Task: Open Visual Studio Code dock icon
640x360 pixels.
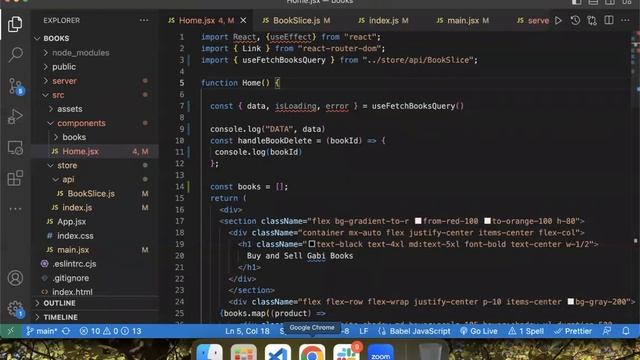Action: (278, 352)
